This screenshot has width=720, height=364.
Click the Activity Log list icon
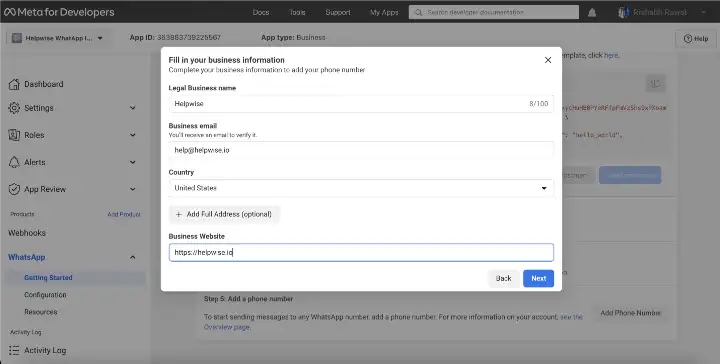14,350
